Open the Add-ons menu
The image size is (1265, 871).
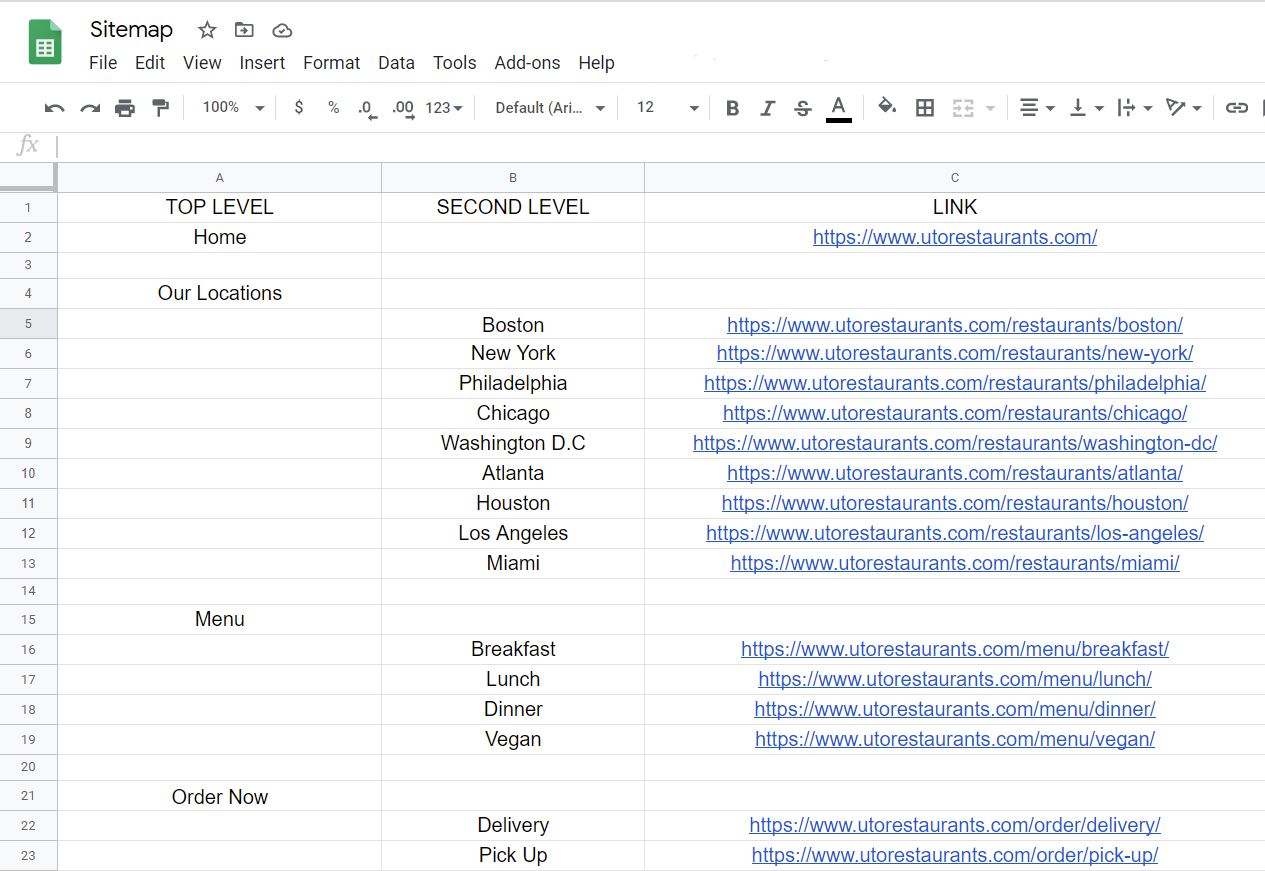pos(527,63)
